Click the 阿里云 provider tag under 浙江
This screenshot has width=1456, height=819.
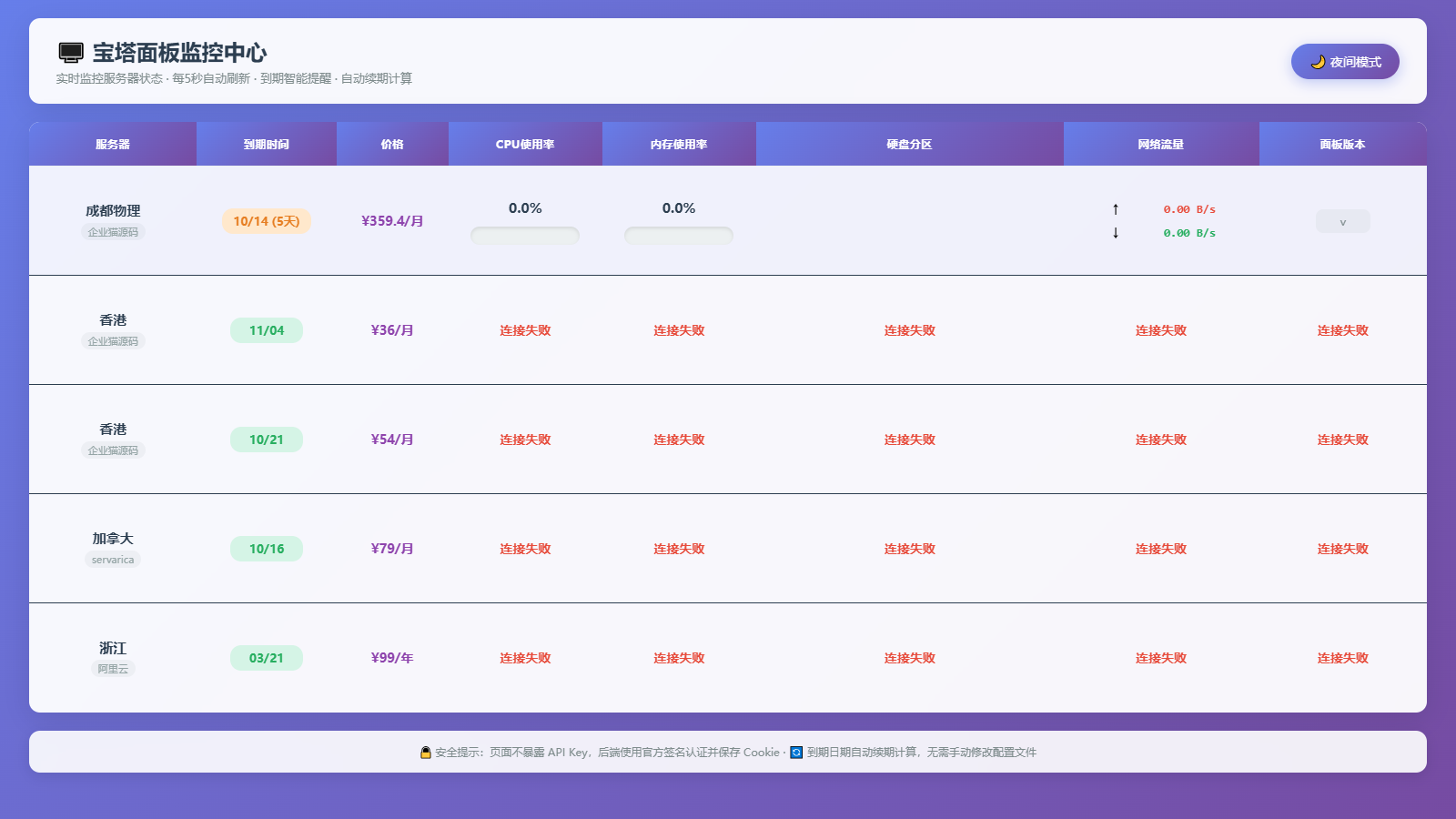[113, 669]
